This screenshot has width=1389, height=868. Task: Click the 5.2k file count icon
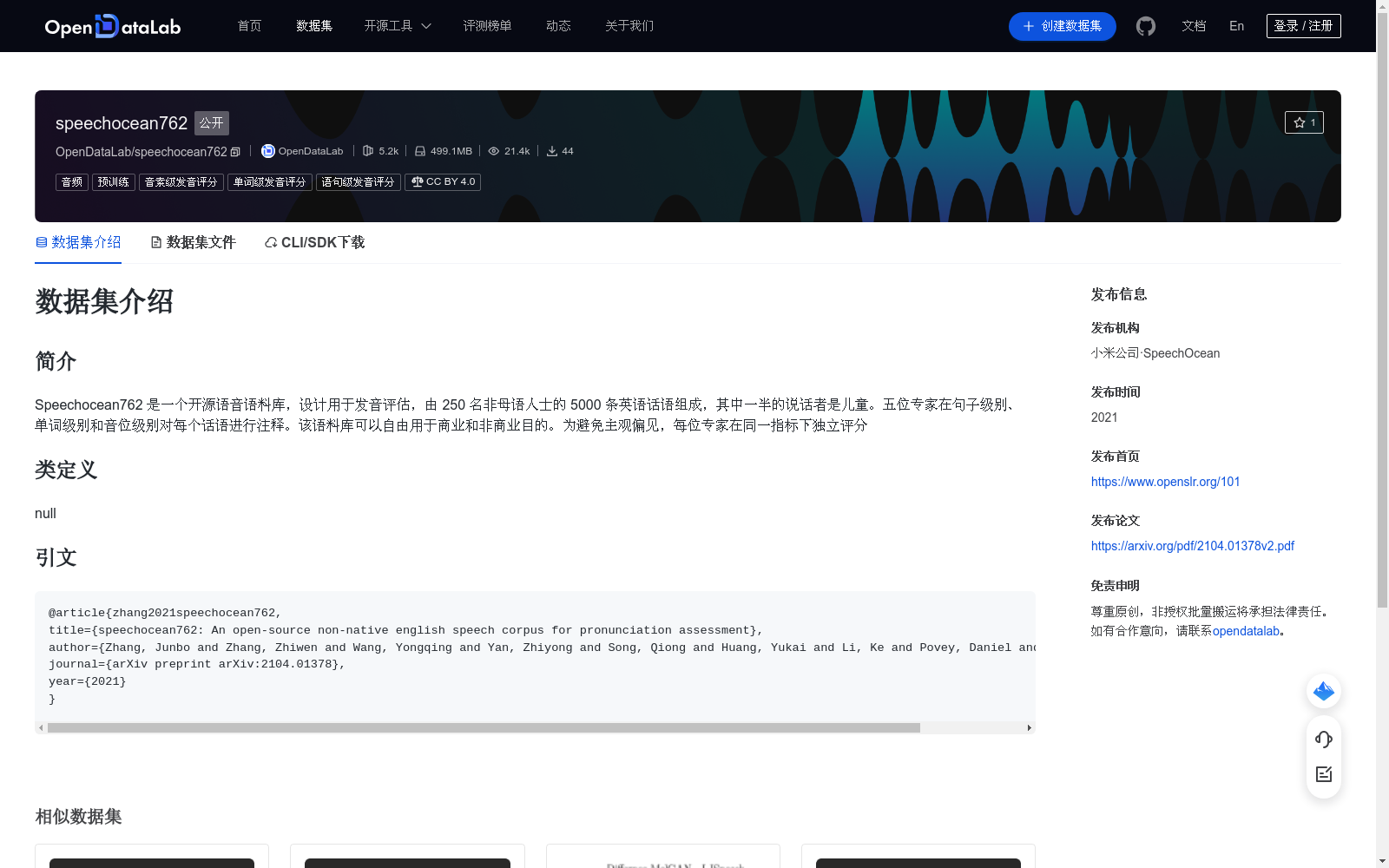pyautogui.click(x=368, y=151)
